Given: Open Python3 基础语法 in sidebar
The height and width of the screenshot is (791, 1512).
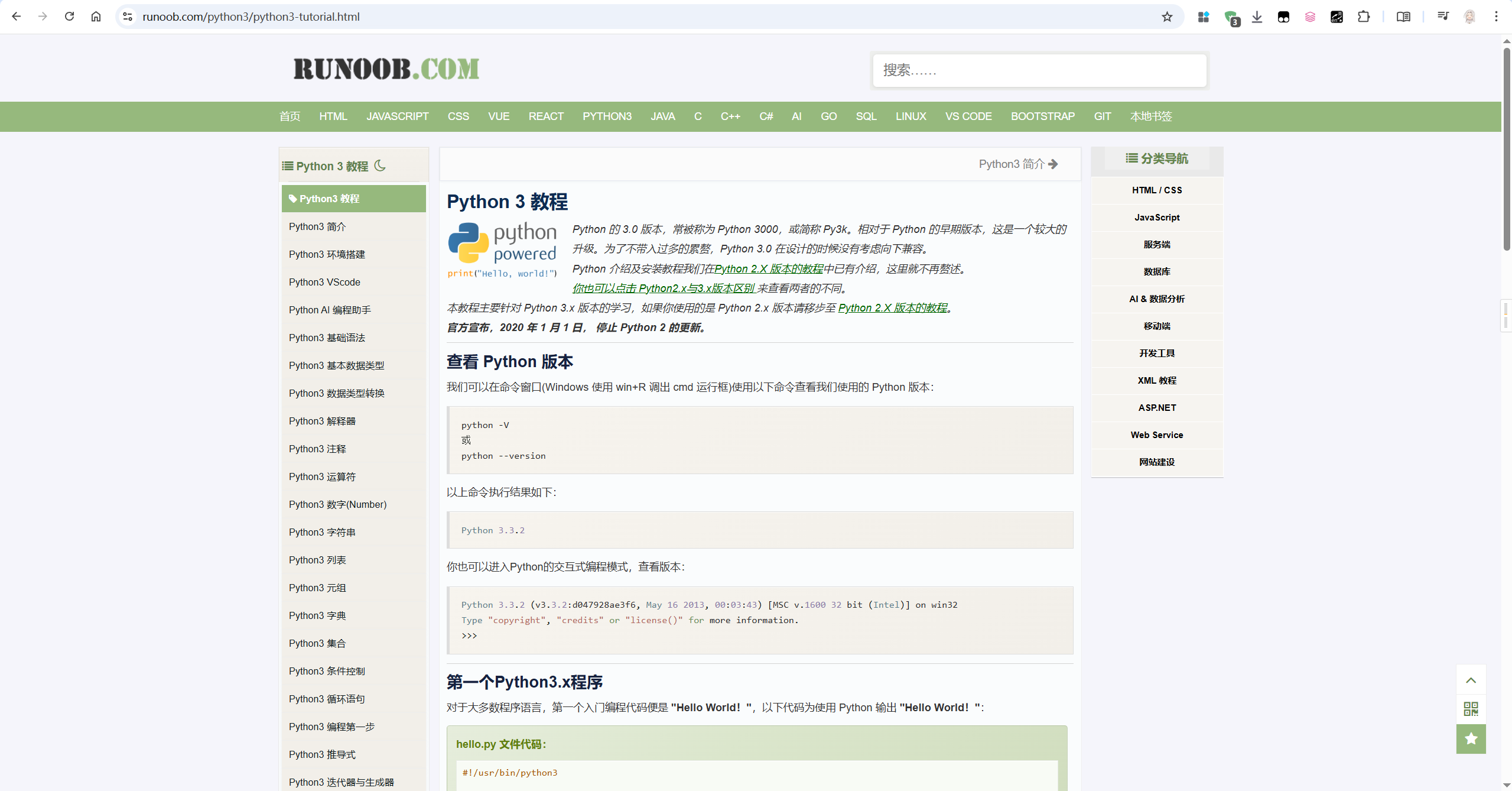Looking at the screenshot, I should [327, 338].
